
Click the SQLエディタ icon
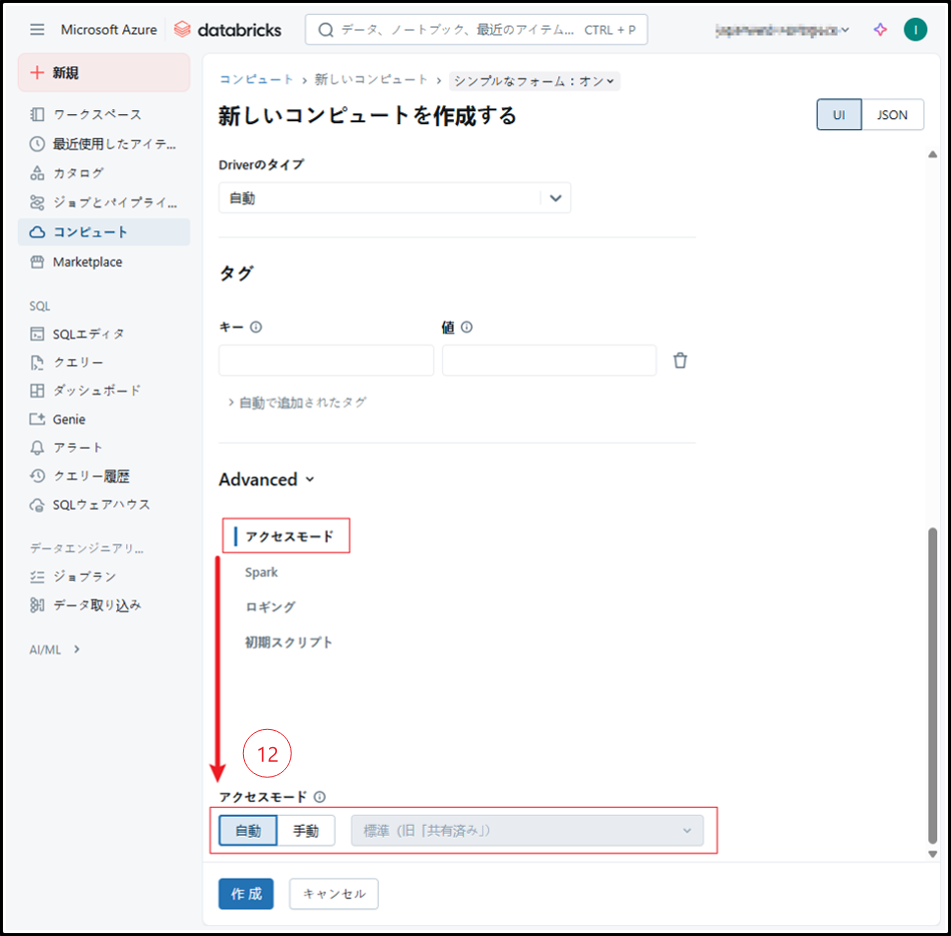[37, 334]
